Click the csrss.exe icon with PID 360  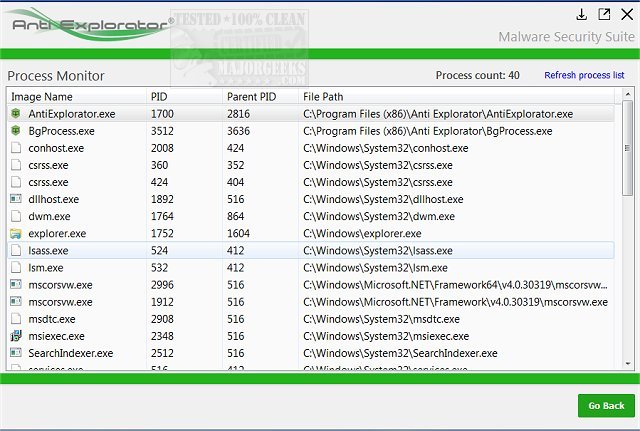click(16, 165)
